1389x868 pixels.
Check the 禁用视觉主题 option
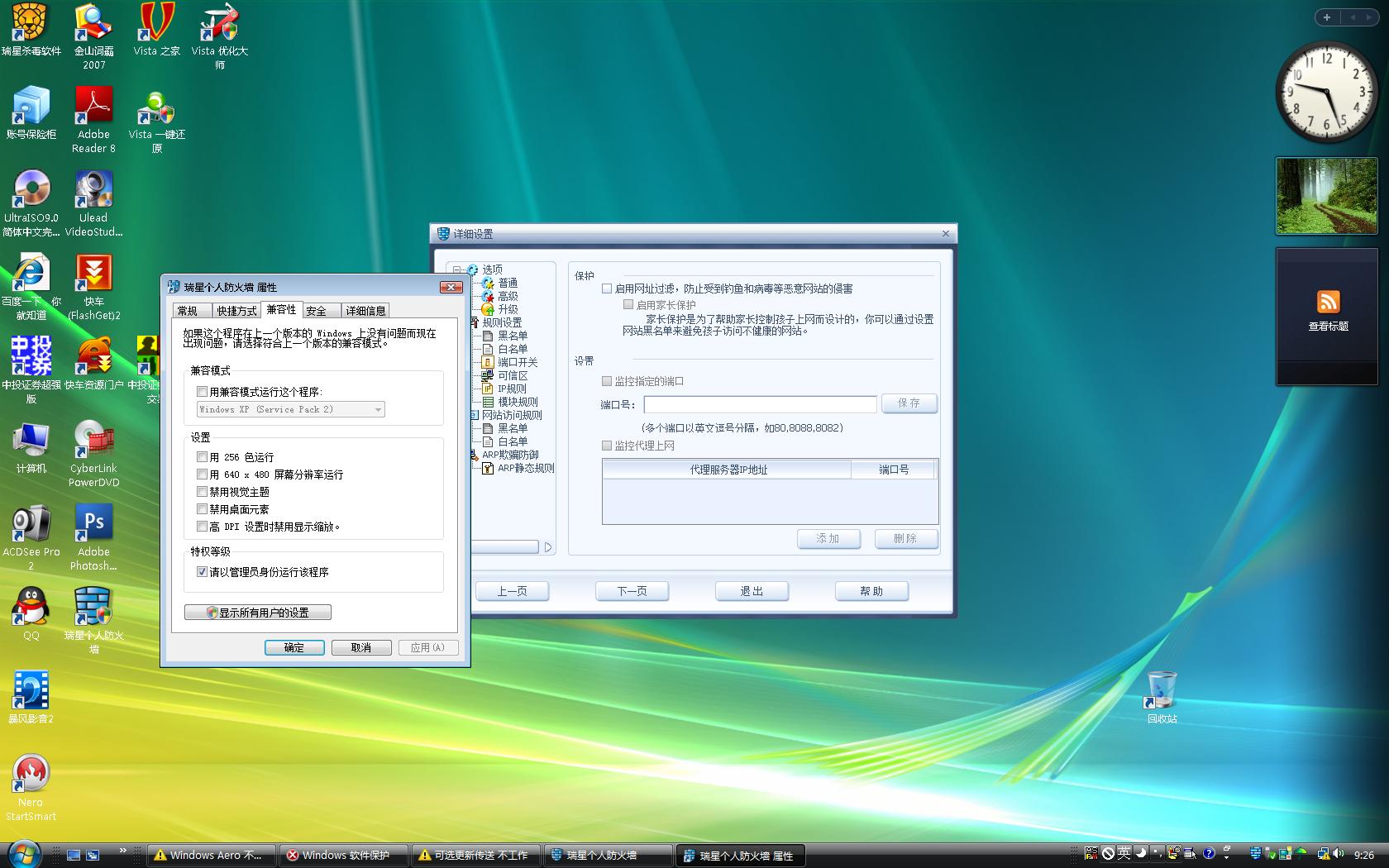point(202,492)
